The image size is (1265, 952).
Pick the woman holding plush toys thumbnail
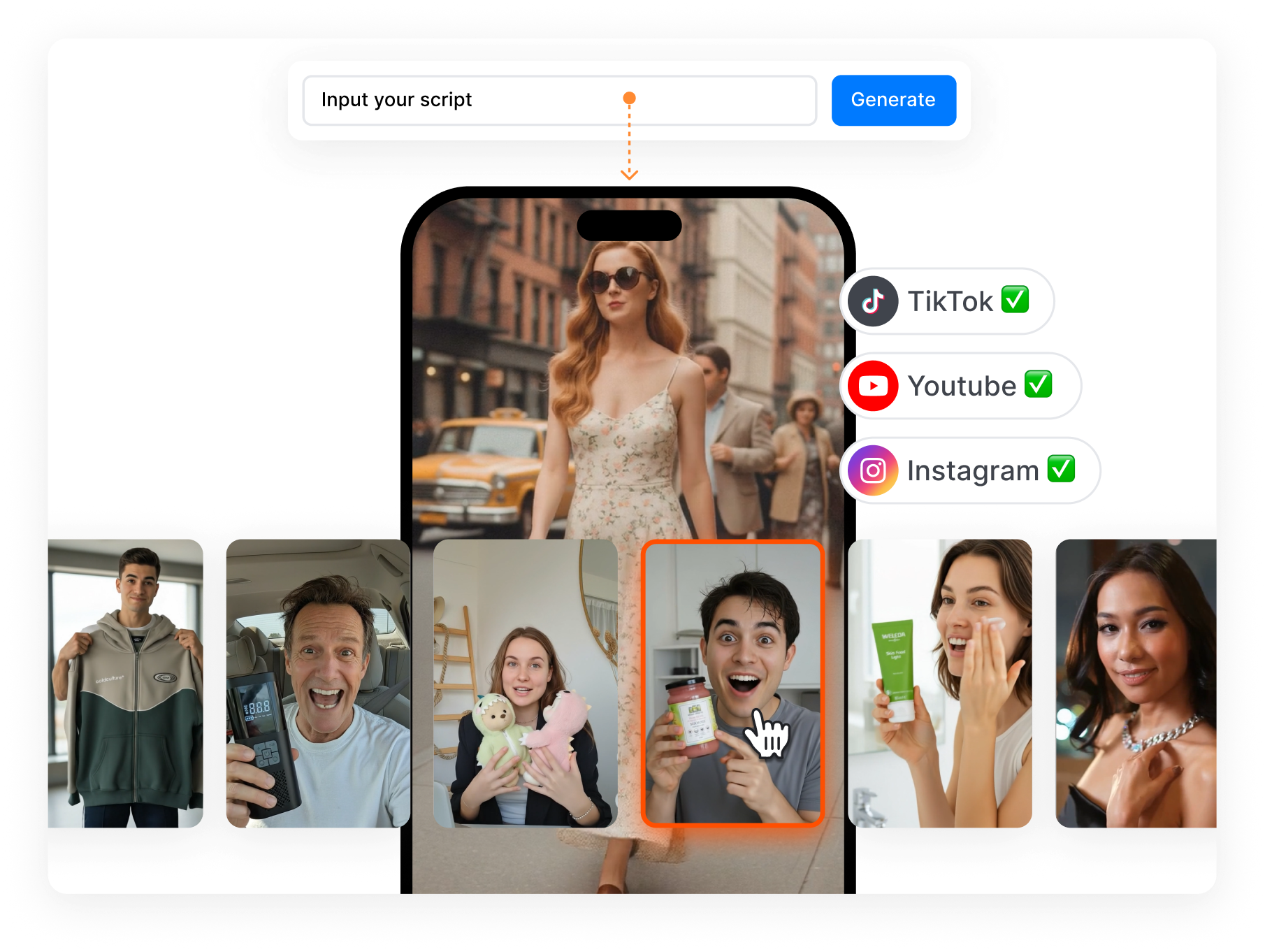[x=525, y=683]
